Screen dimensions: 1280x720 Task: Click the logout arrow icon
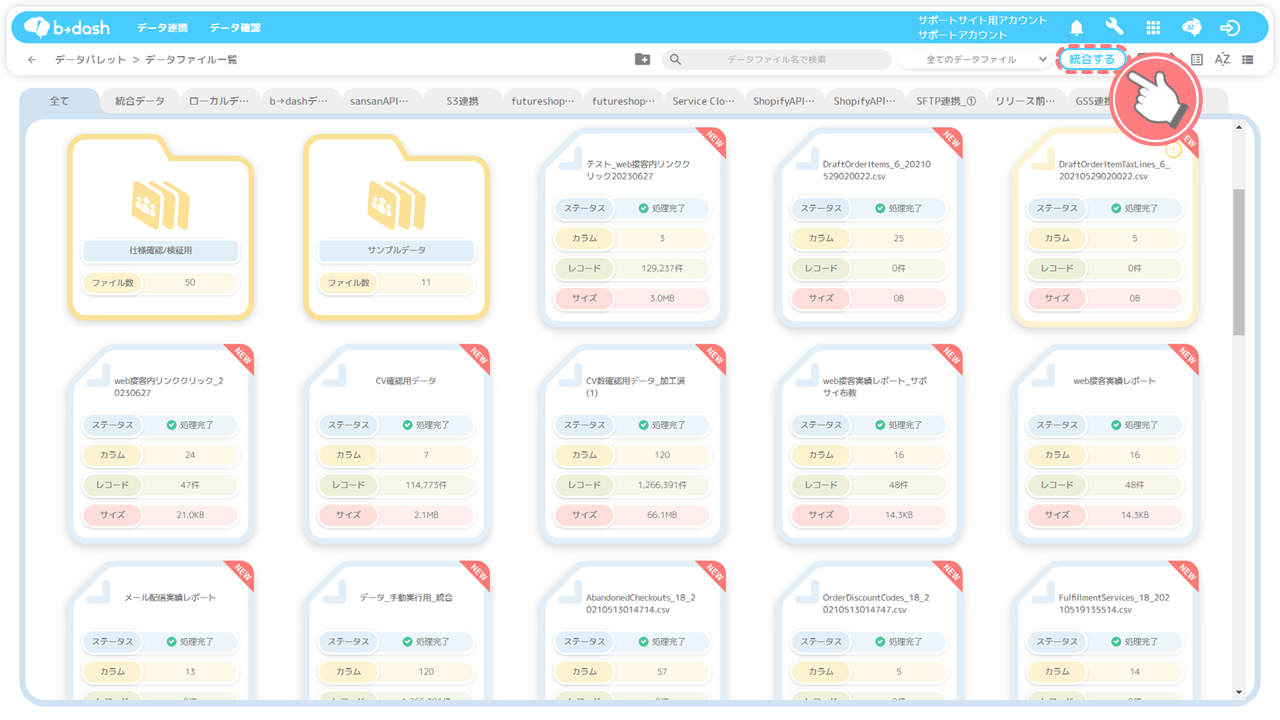coord(1230,28)
